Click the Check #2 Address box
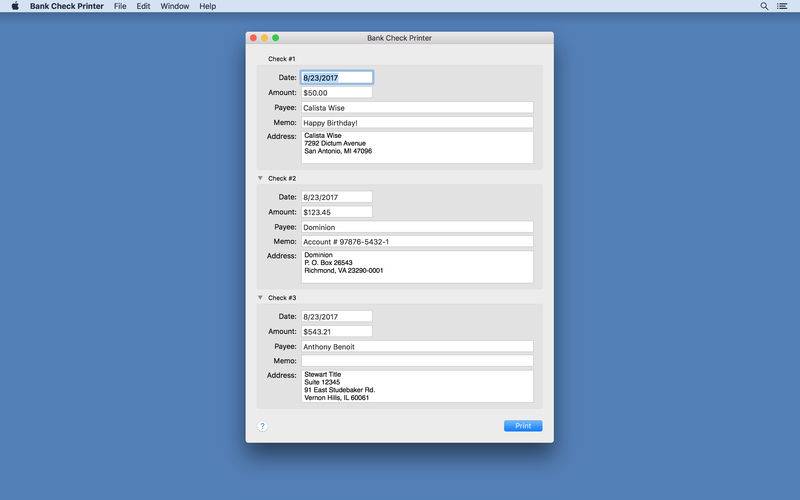800x500 pixels. 417,267
